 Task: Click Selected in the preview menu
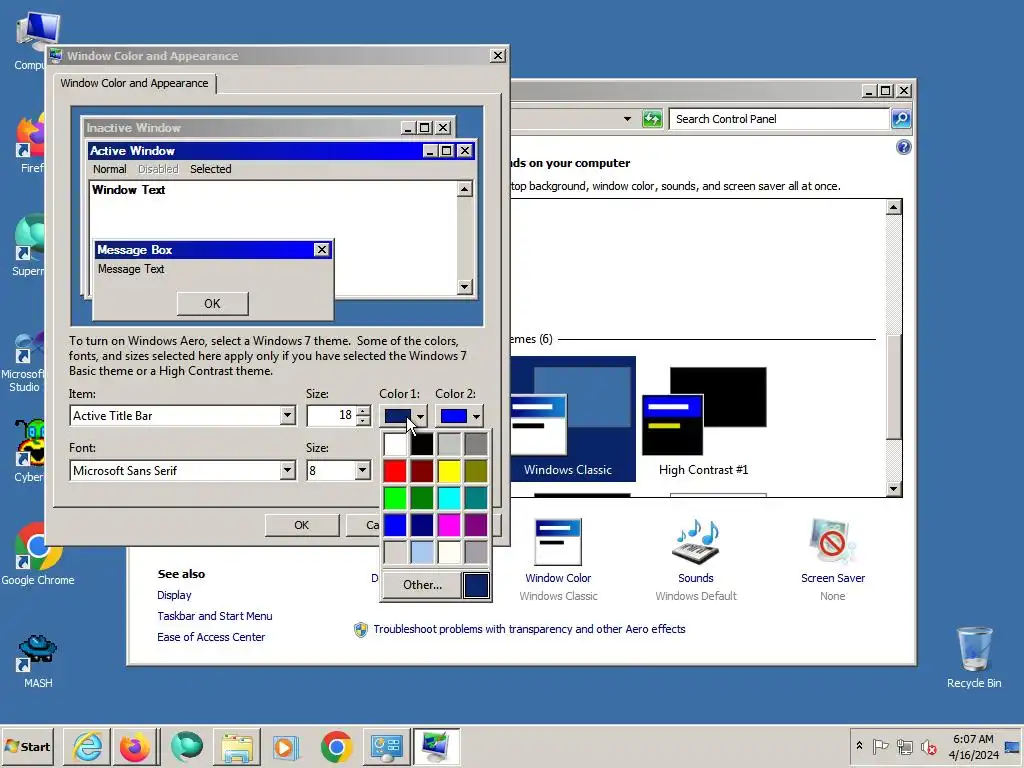pyautogui.click(x=211, y=169)
